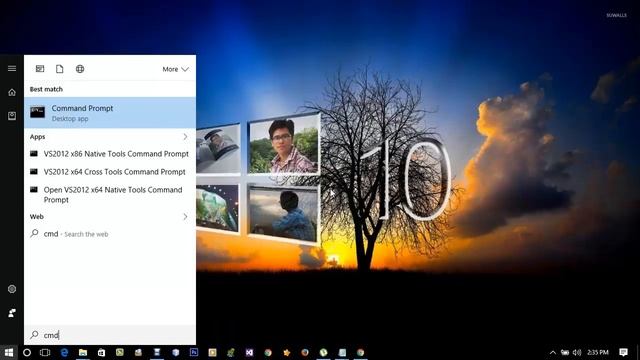Expand the More filters dropdown
This screenshot has height=360, width=640.
[176, 69]
